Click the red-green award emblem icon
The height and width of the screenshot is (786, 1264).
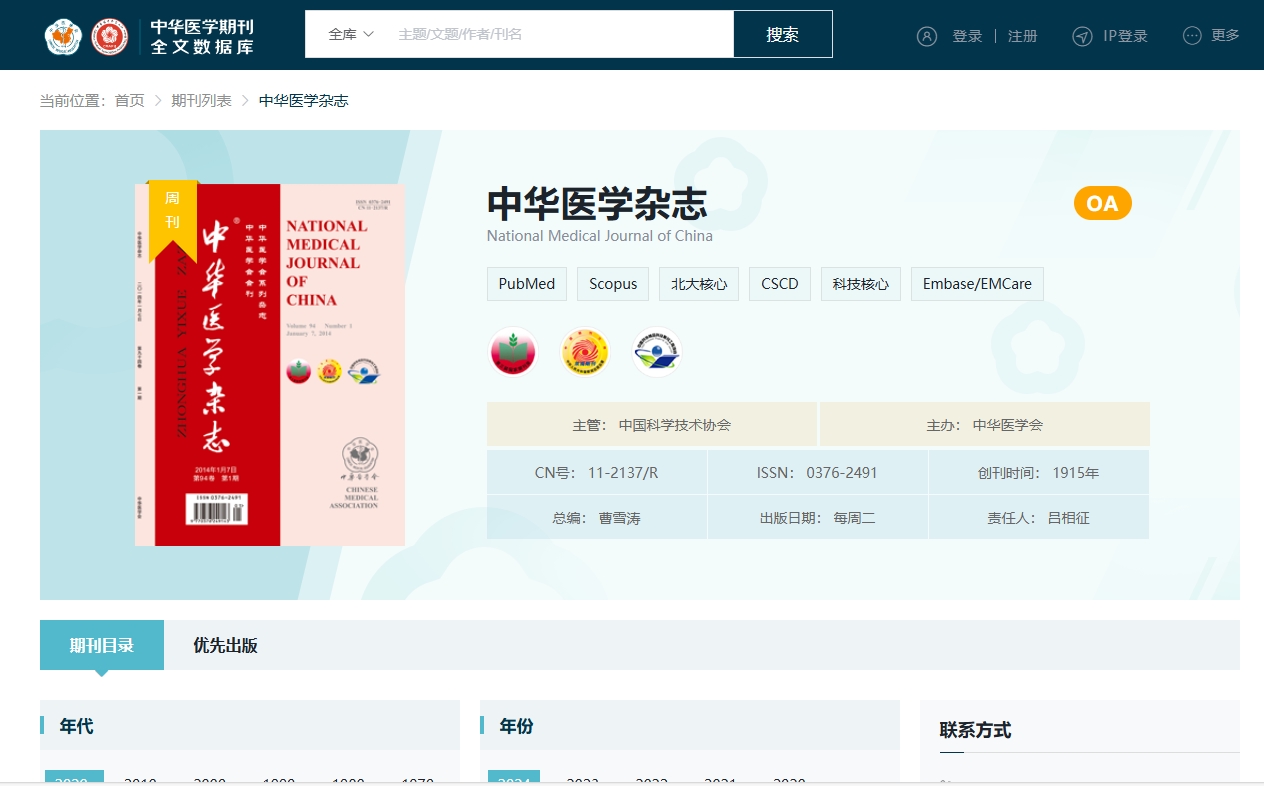click(512, 352)
